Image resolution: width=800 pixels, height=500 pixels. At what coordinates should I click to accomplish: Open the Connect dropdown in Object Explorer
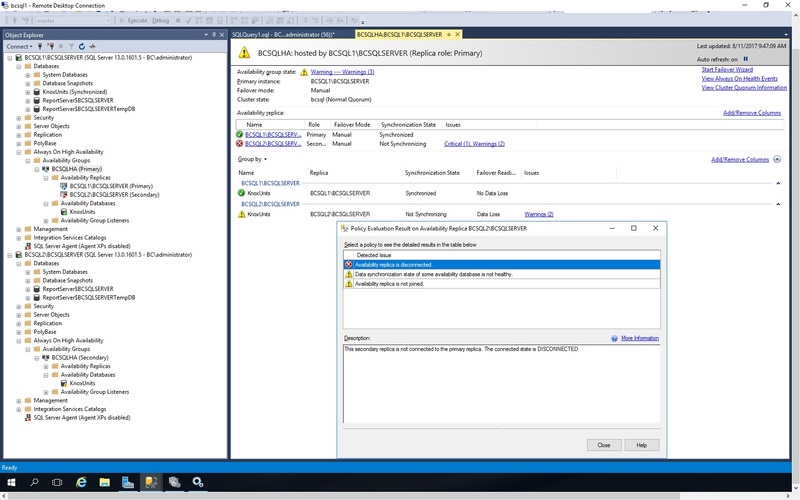coord(19,47)
